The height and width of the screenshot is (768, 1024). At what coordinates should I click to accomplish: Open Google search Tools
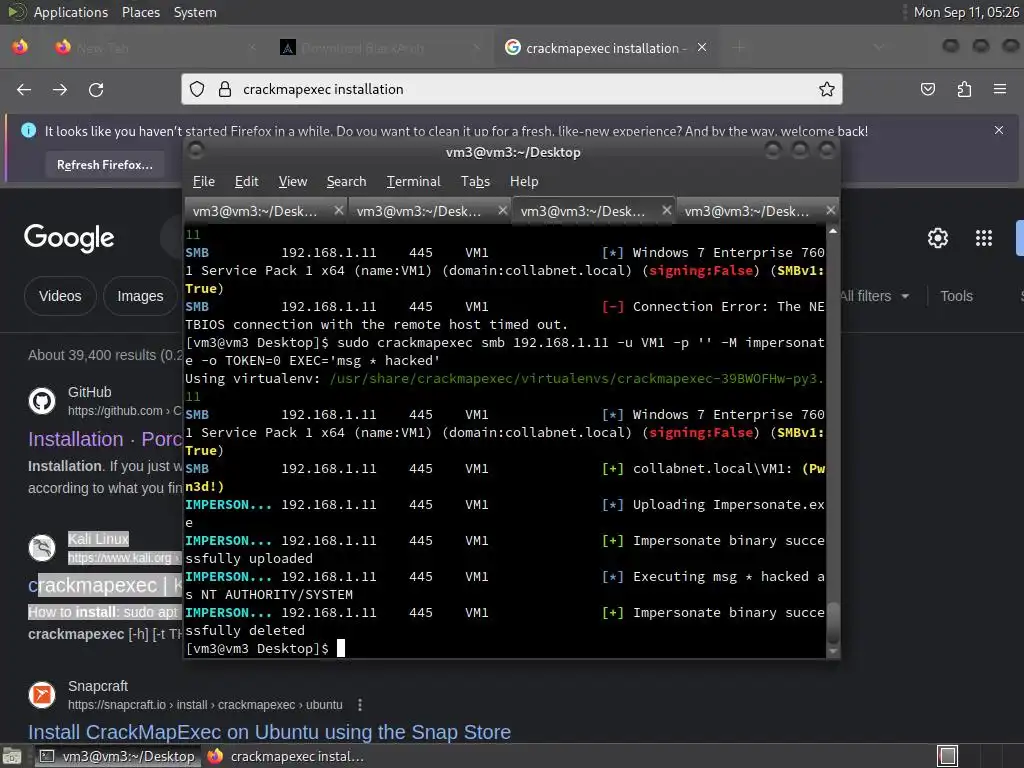(x=956, y=296)
